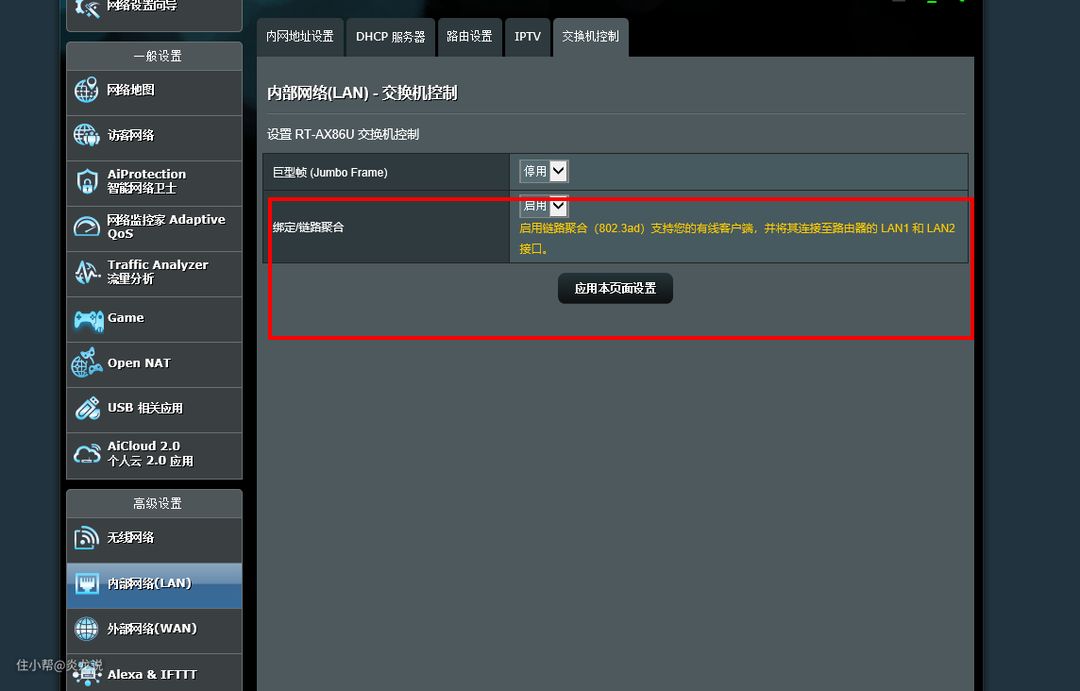Viewport: 1080px width, 691px height.
Task: Click the 一般设置 section header
Action: (157, 56)
